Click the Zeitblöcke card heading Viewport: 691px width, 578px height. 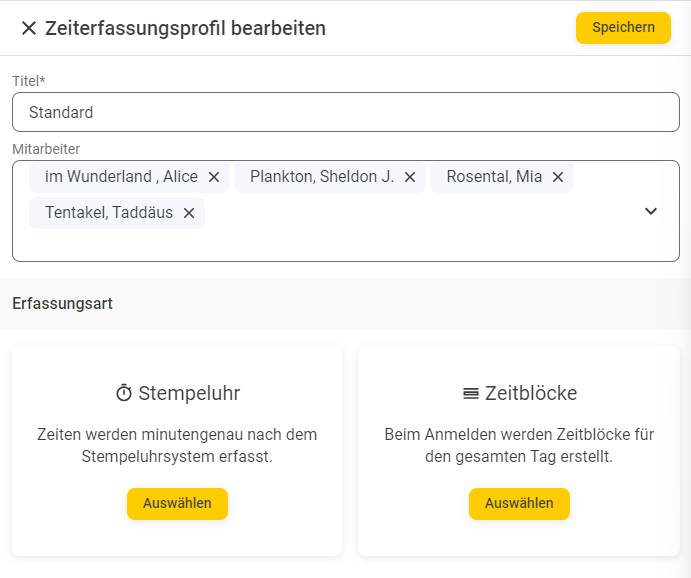[531, 393]
